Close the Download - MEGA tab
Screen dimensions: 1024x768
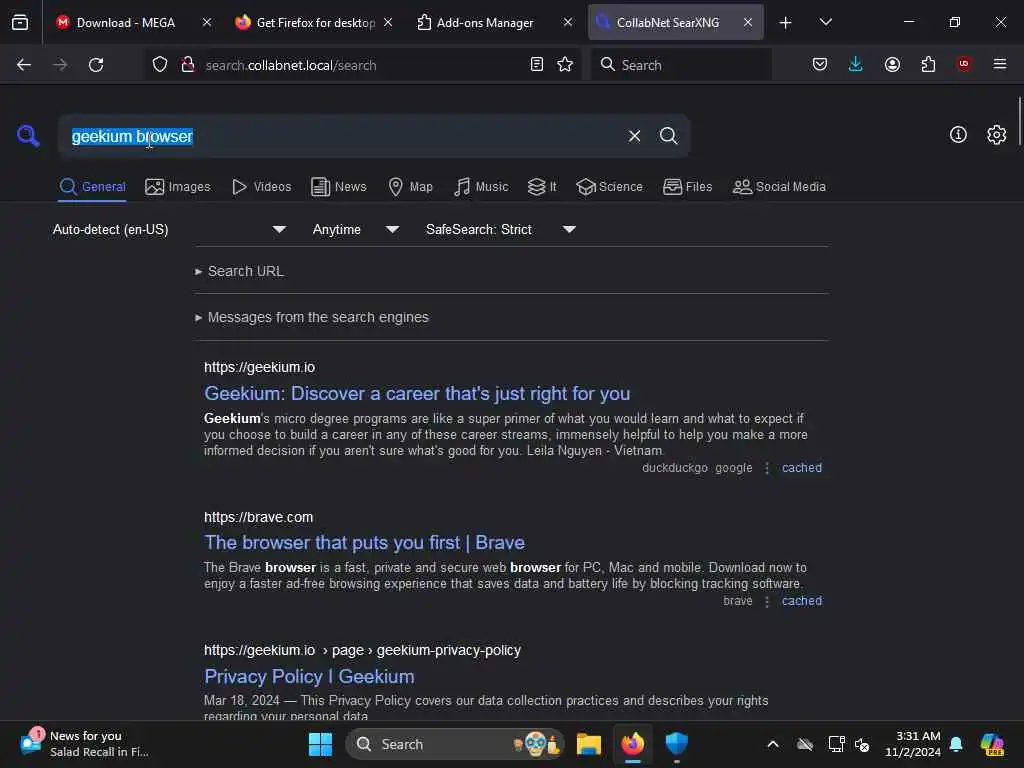tap(207, 22)
